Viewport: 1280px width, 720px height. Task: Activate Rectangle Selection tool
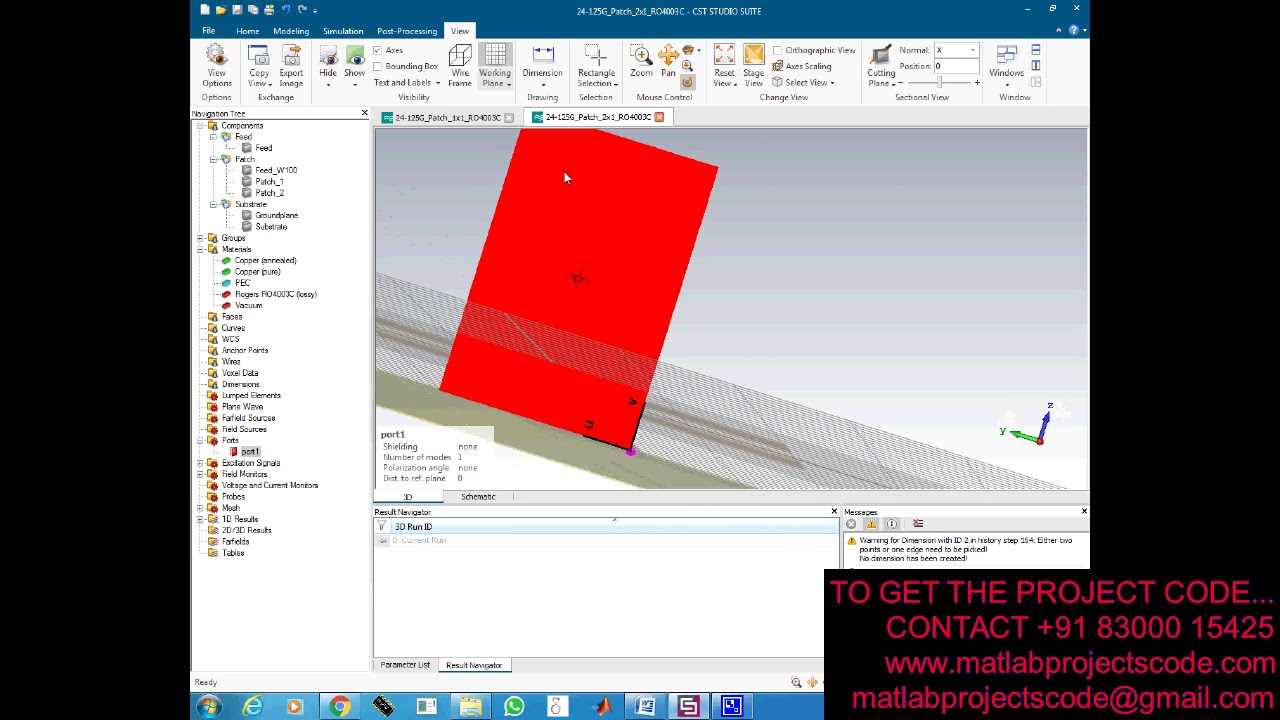[x=596, y=66]
